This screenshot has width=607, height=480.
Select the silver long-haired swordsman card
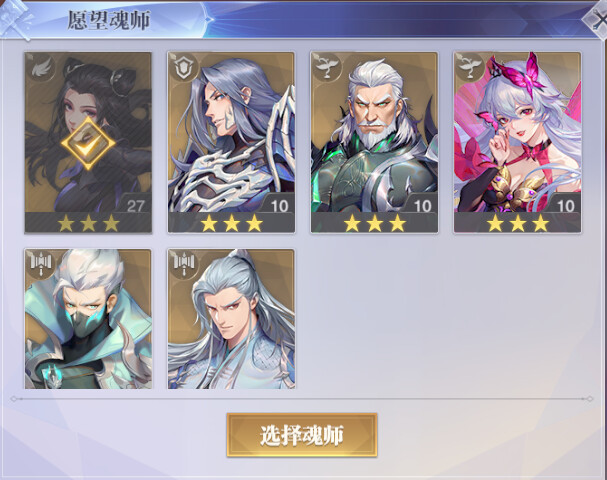[231, 319]
